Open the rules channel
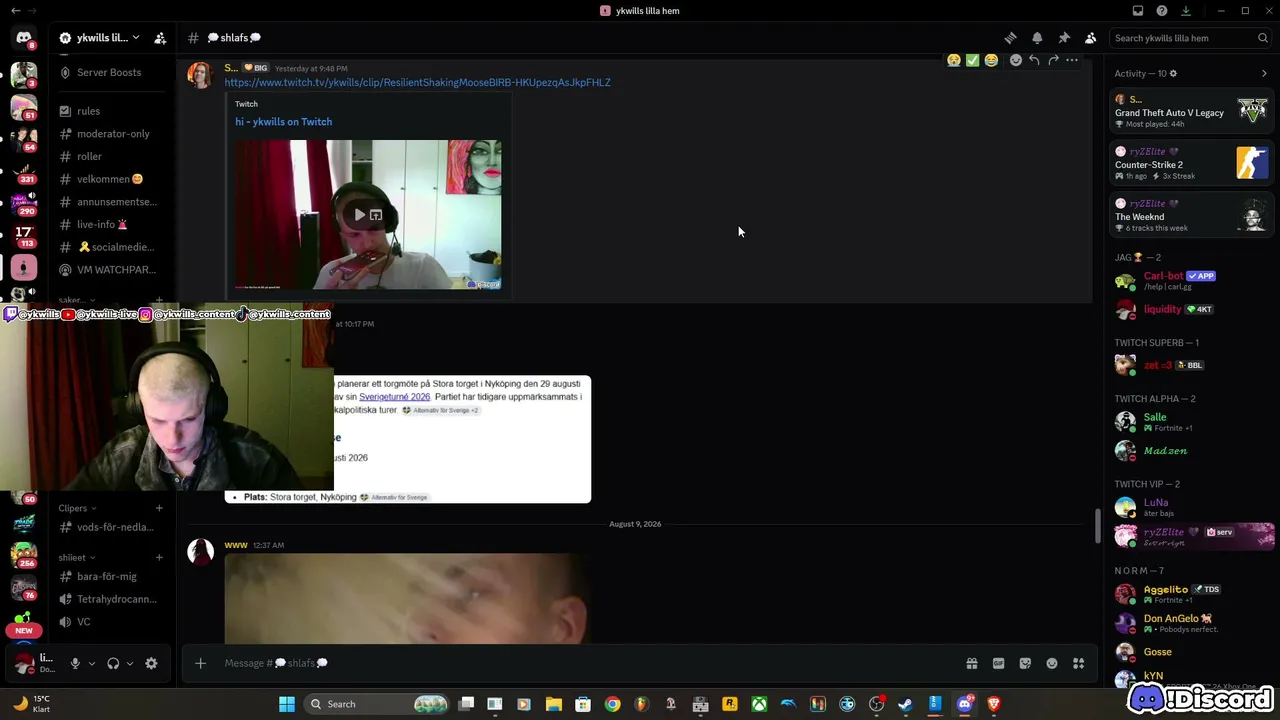Image resolution: width=1280 pixels, height=720 pixels. pyautogui.click(x=110, y=111)
